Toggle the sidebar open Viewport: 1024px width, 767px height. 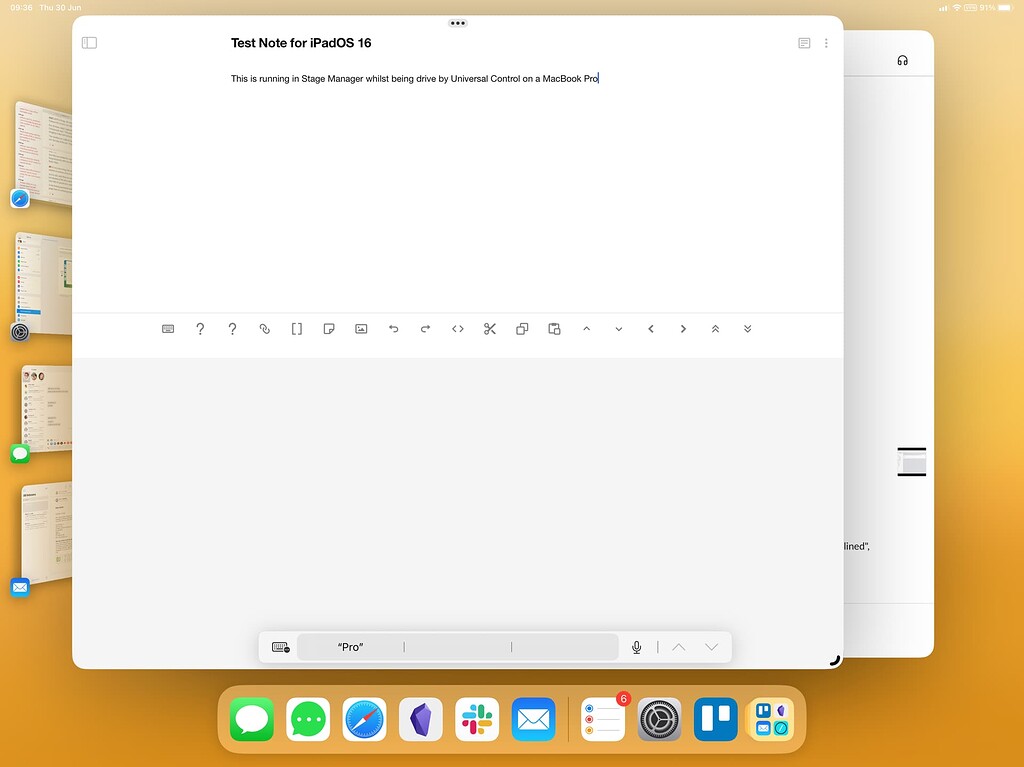pos(89,43)
